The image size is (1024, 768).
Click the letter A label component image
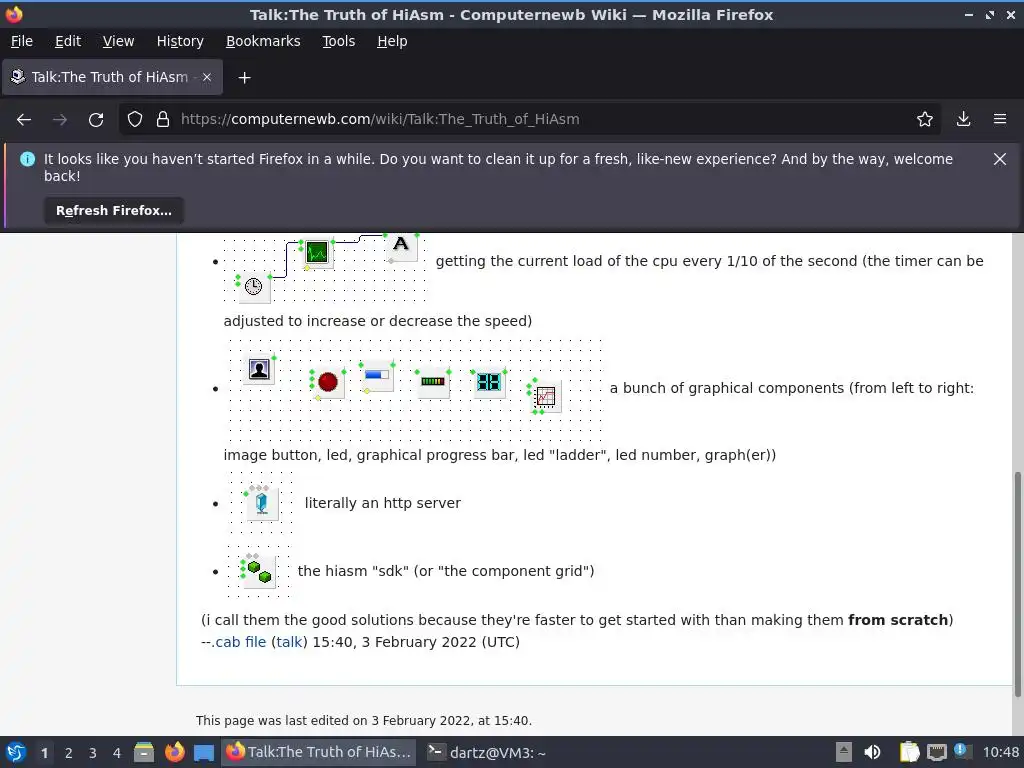pyautogui.click(x=401, y=246)
